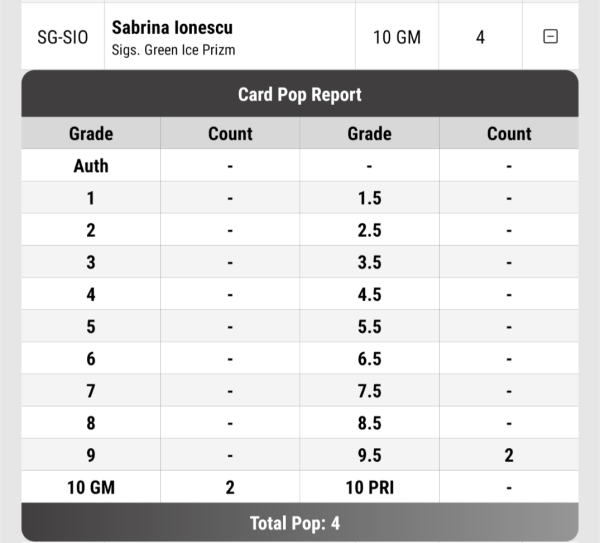
Task: Click the count 2 beside grade 9.5
Action: click(x=509, y=456)
